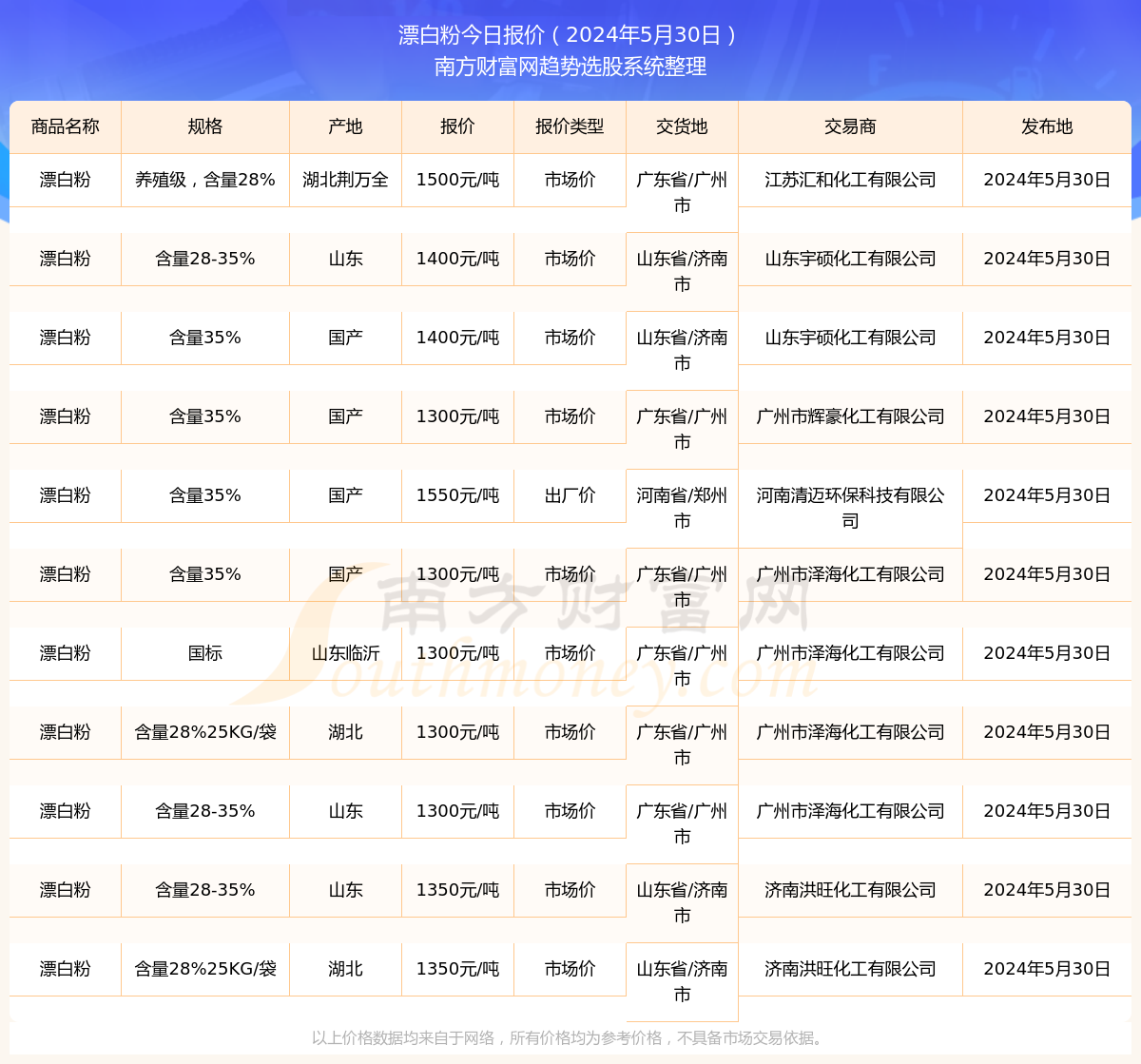This screenshot has height=1064, width=1141.
Task: Select 含量28%25KG/袋 in the 泽海化工 row
Action: 205,732
